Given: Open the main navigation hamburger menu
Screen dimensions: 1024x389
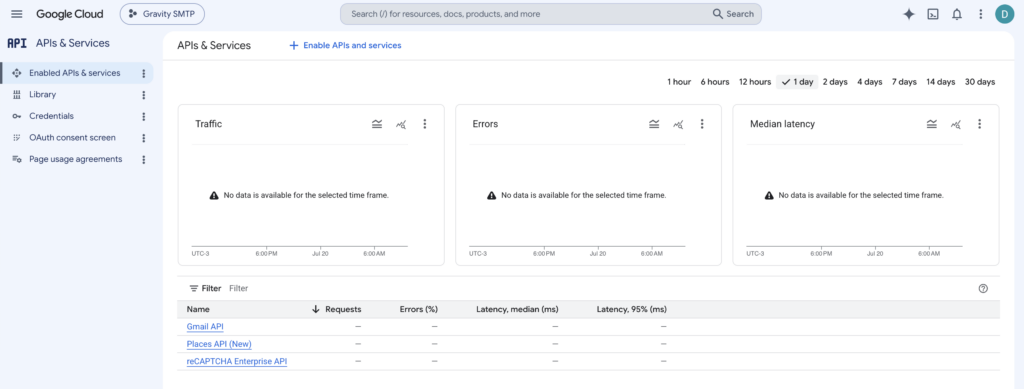Looking at the screenshot, I should pos(17,14).
